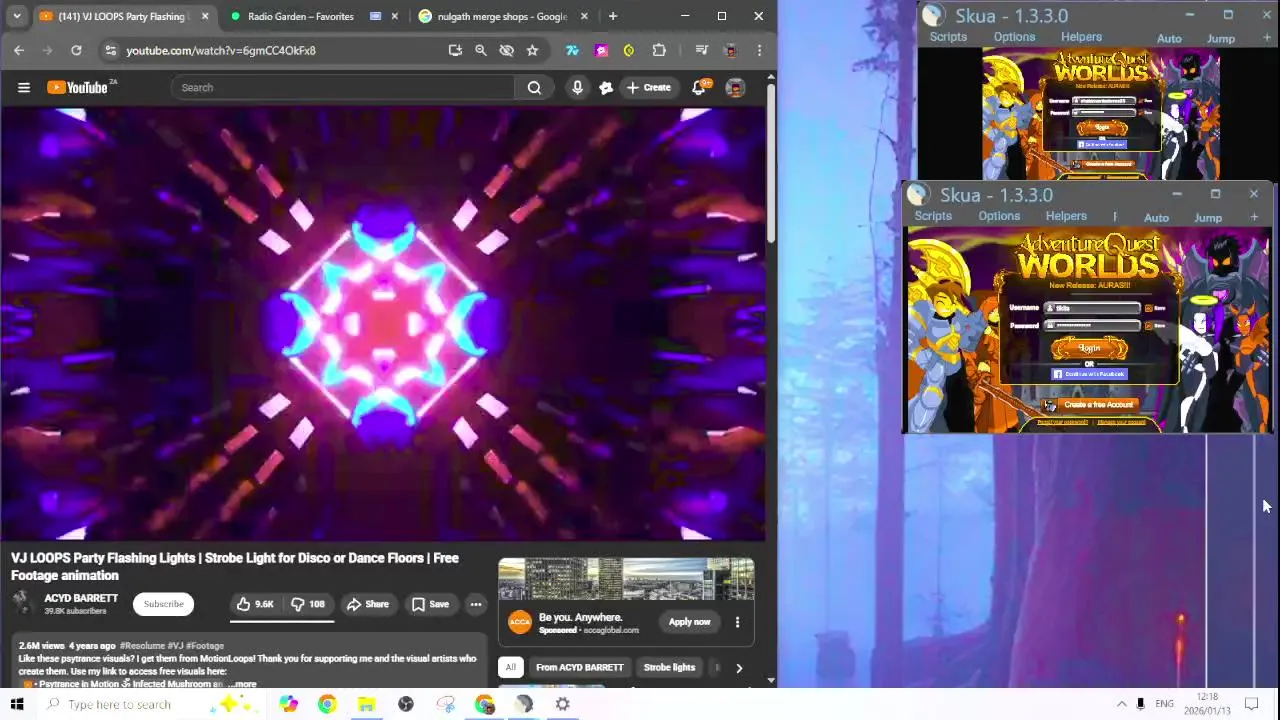
Task: Show hidden system tray icons
Action: 1121,704
